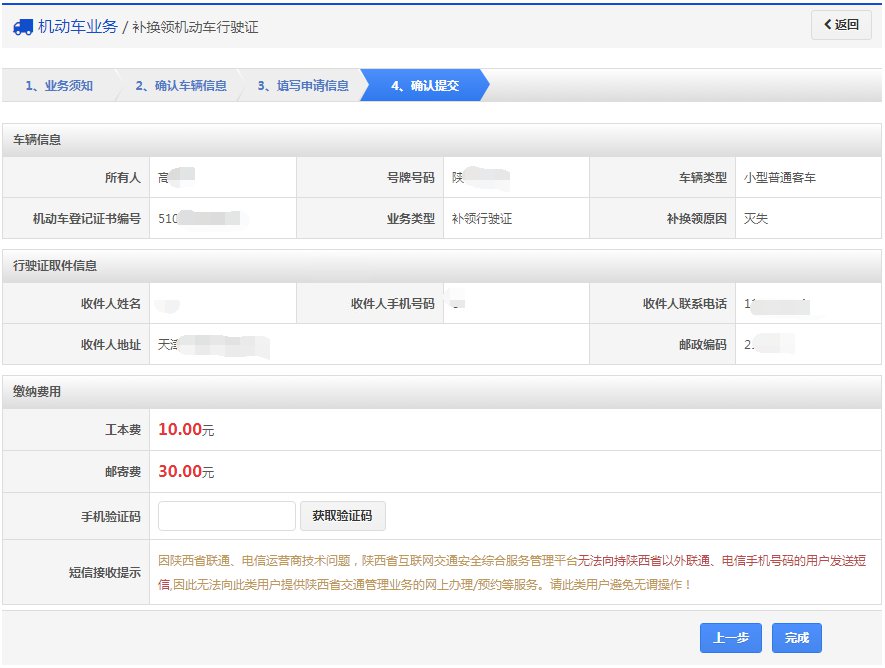Click the orange 短信接收提示 notice text

514,573
